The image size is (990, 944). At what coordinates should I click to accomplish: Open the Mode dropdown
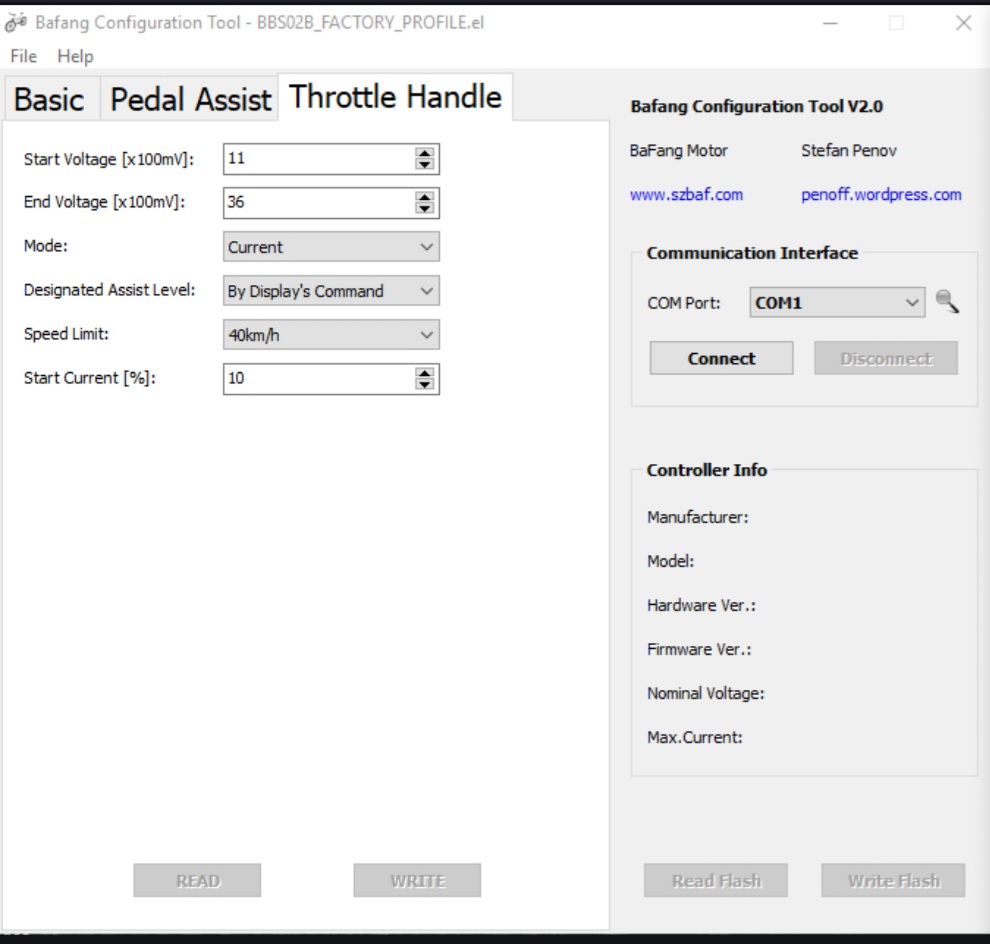click(330, 247)
